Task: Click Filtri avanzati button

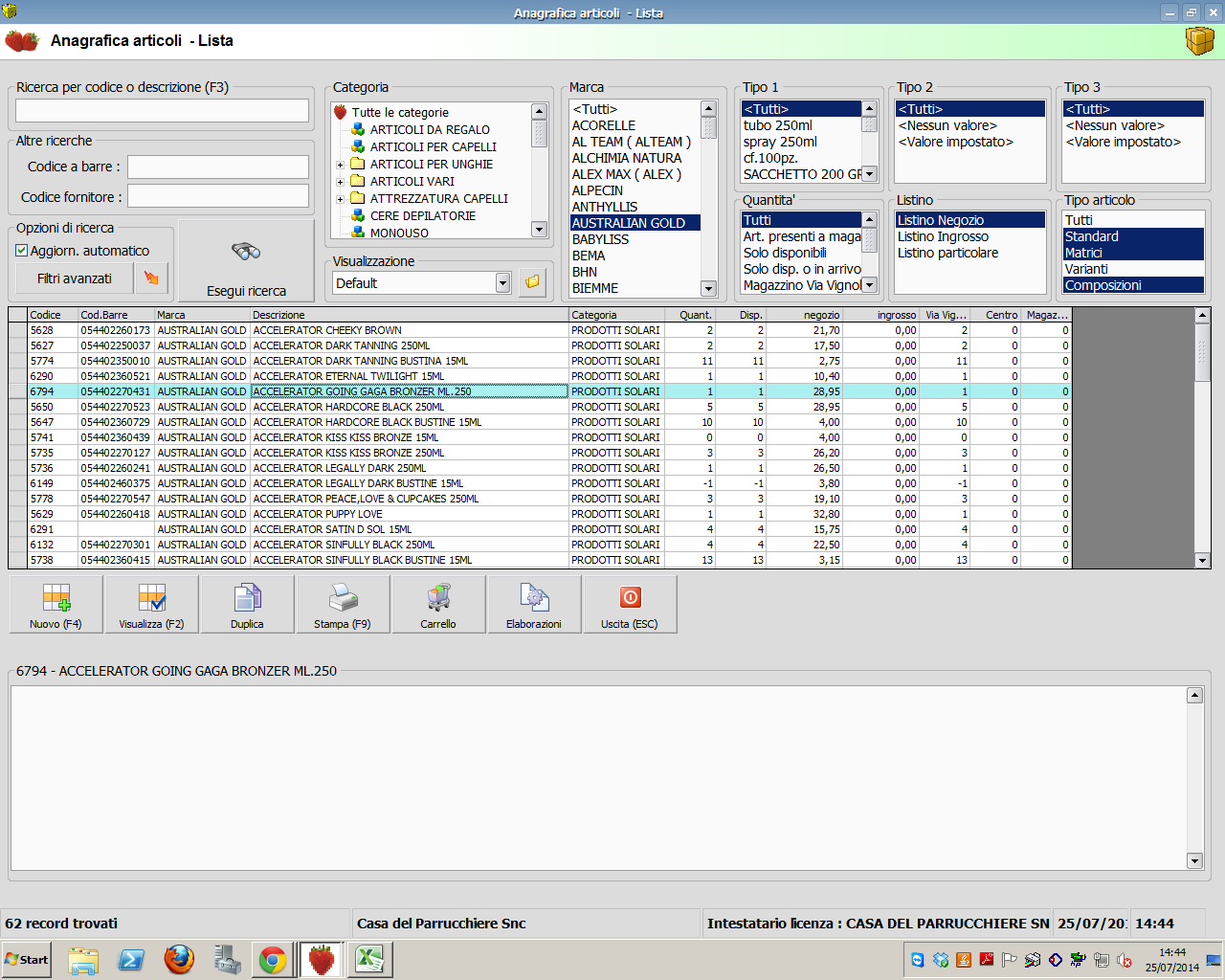Action: point(75,278)
